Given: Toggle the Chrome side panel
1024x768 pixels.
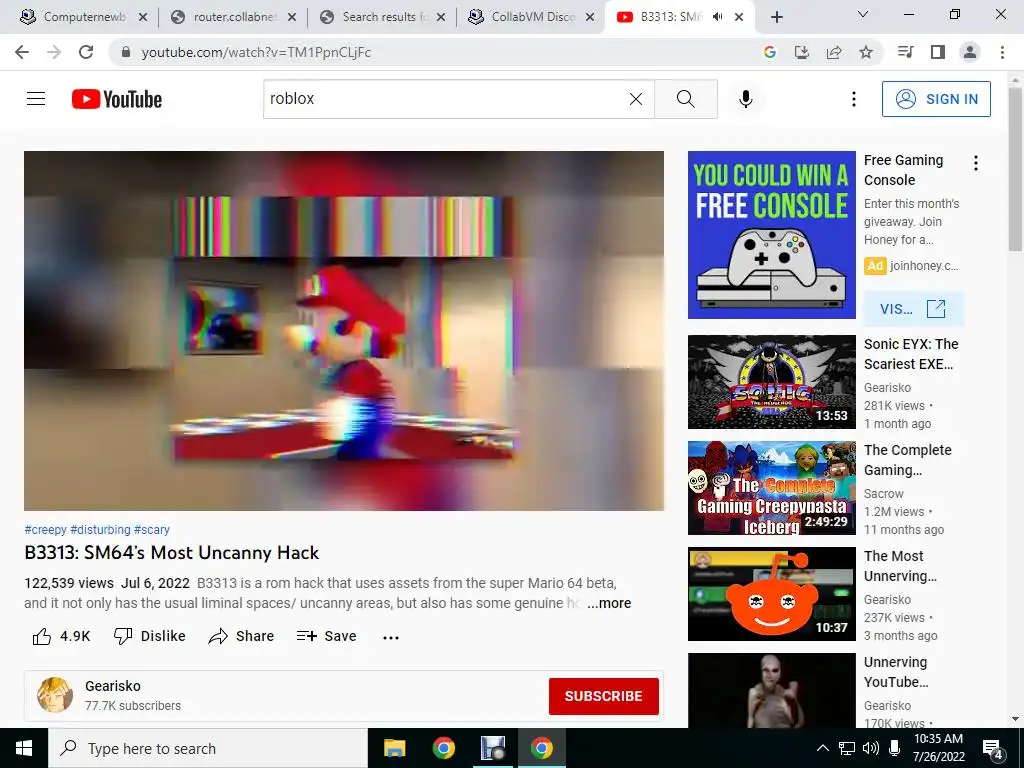Looking at the screenshot, I should (938, 52).
